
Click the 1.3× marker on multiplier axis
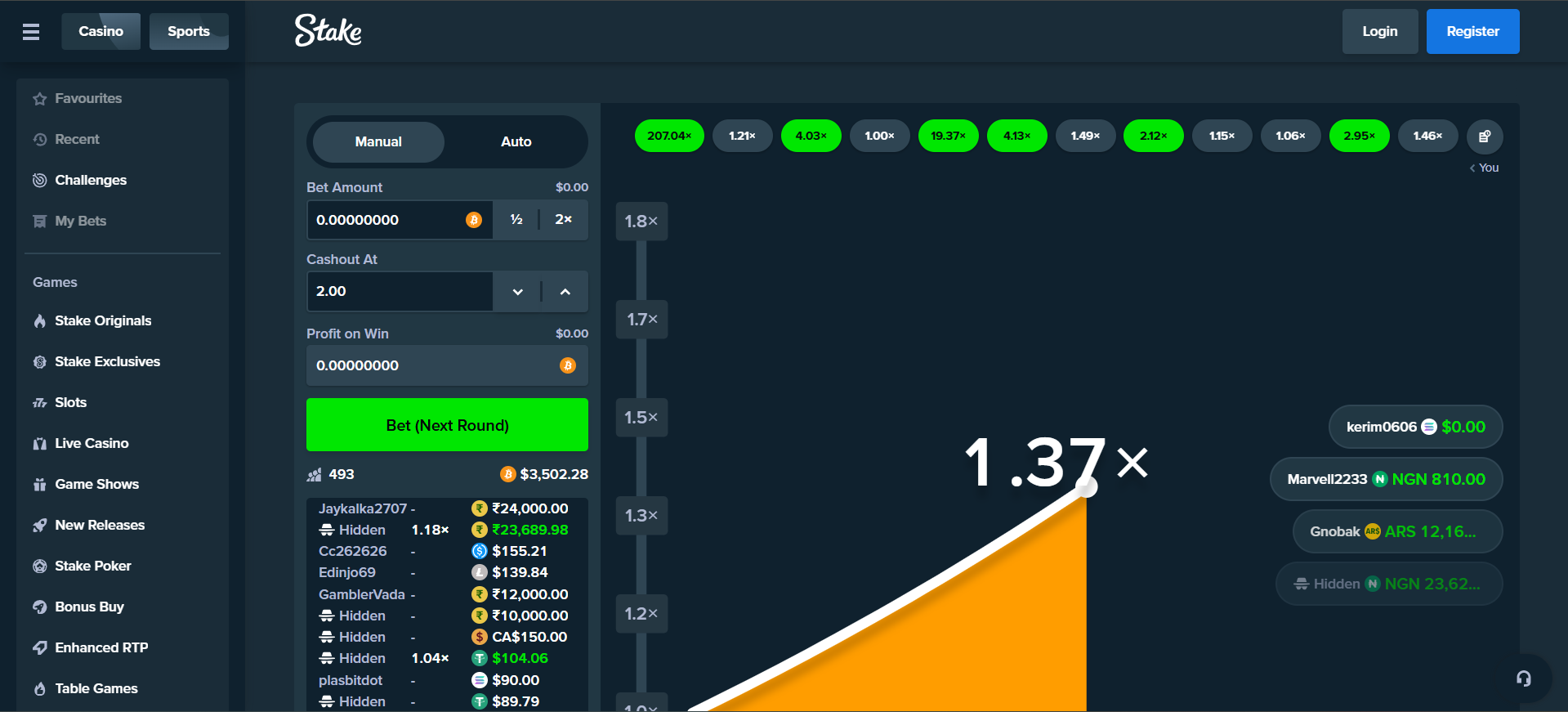coord(641,516)
